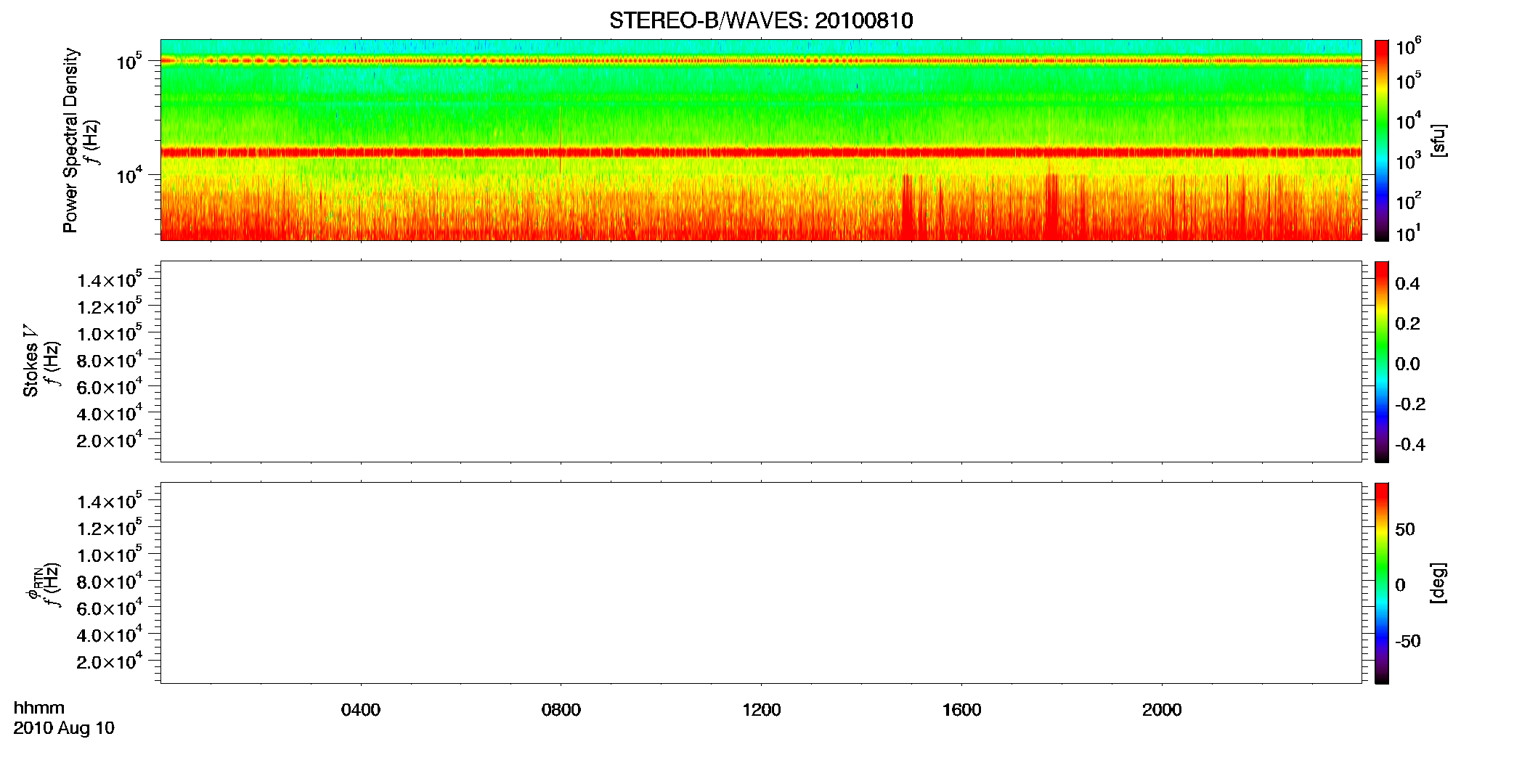
Task: Click the [deg] units label
Action: 1438,583
